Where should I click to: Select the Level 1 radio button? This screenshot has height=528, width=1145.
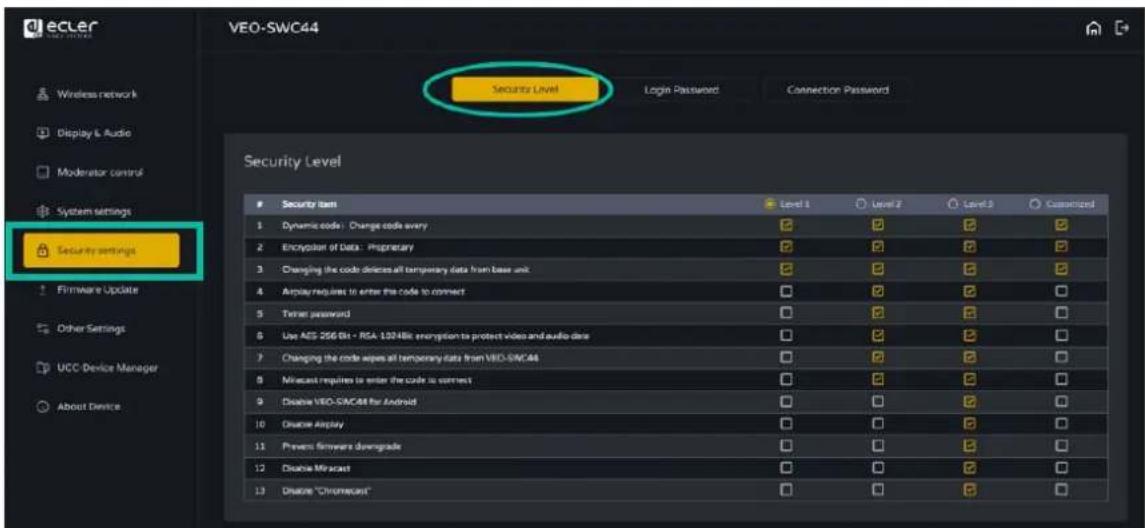[x=769, y=205]
